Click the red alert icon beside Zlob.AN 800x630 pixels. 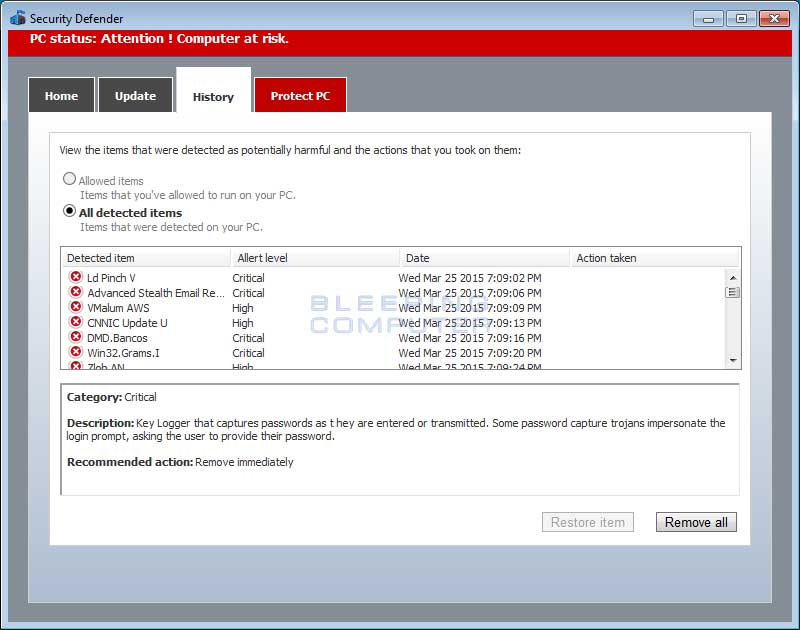pos(77,367)
